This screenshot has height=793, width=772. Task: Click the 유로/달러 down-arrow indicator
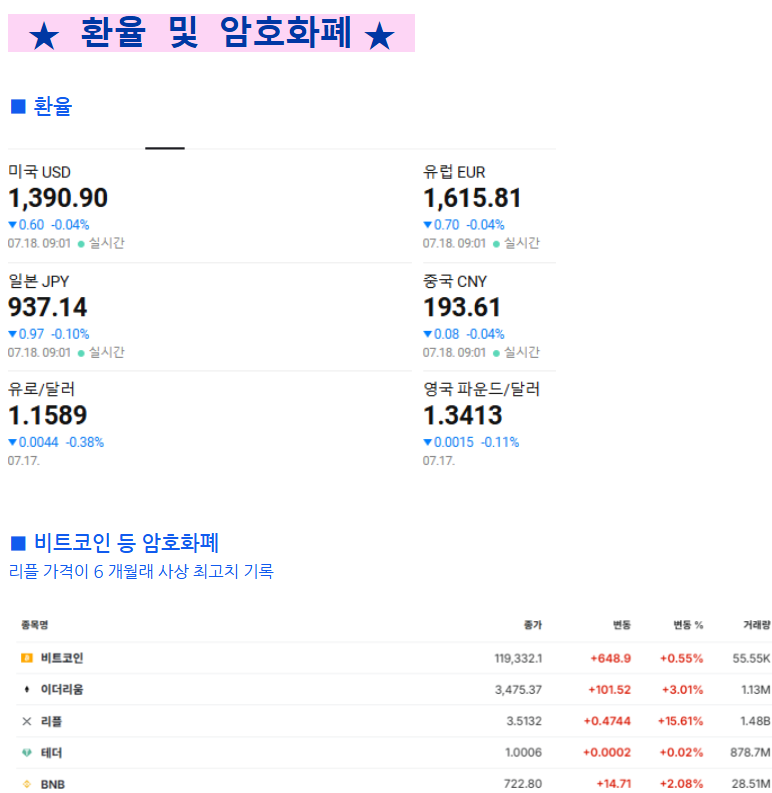coord(13,442)
